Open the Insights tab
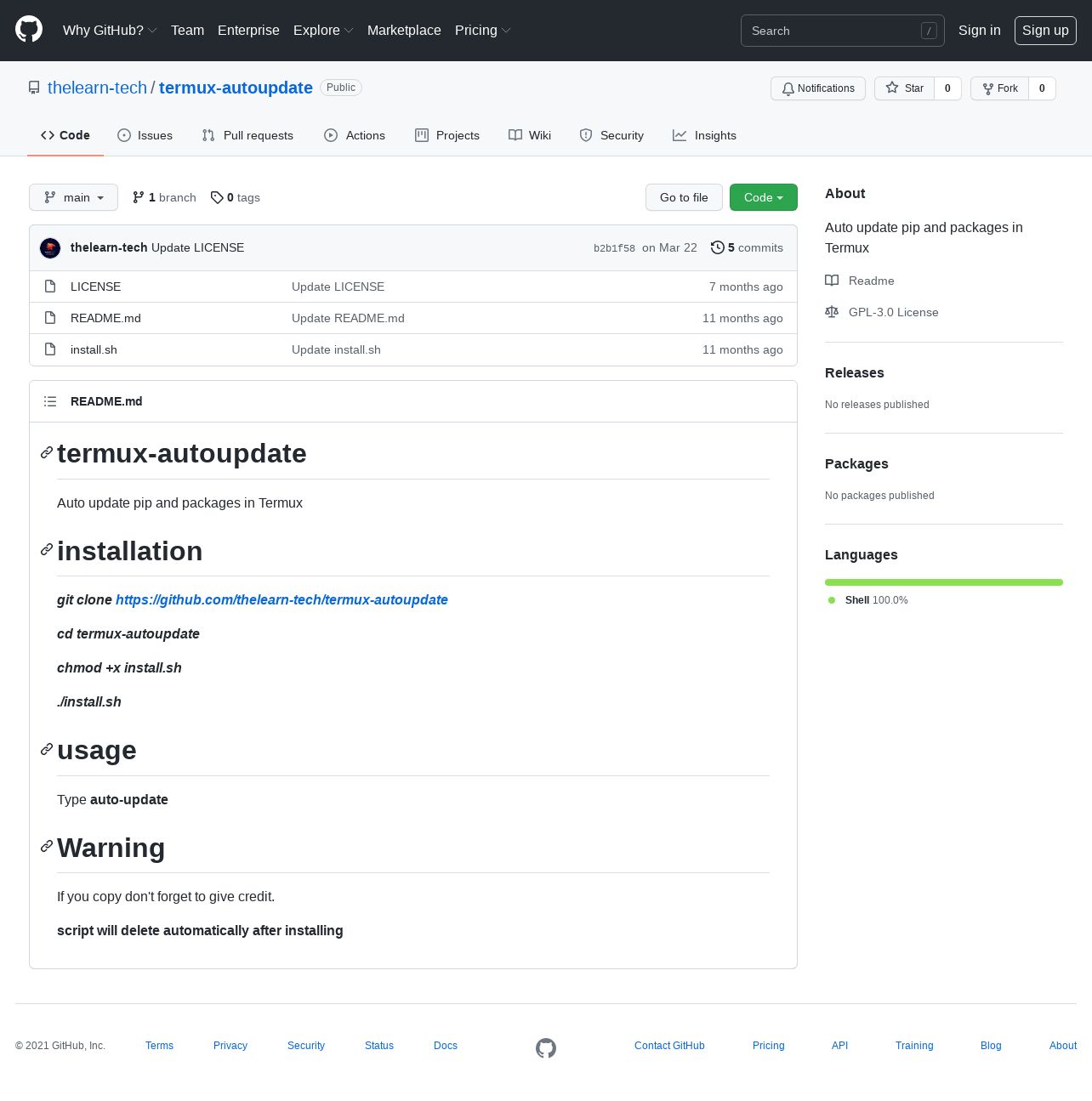Image resolution: width=1092 pixels, height=1101 pixels. click(704, 135)
